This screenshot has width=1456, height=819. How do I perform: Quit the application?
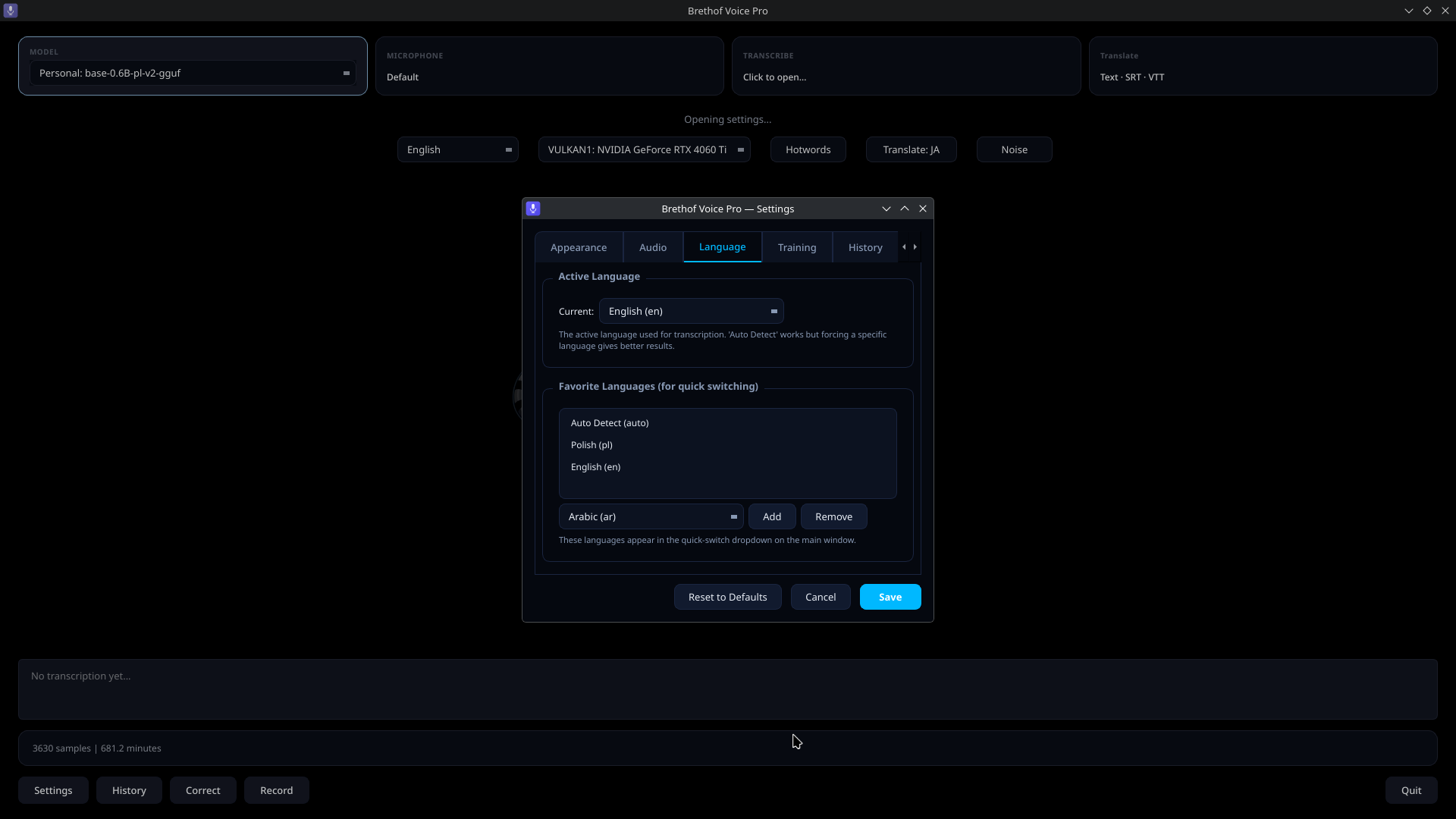tap(1411, 790)
